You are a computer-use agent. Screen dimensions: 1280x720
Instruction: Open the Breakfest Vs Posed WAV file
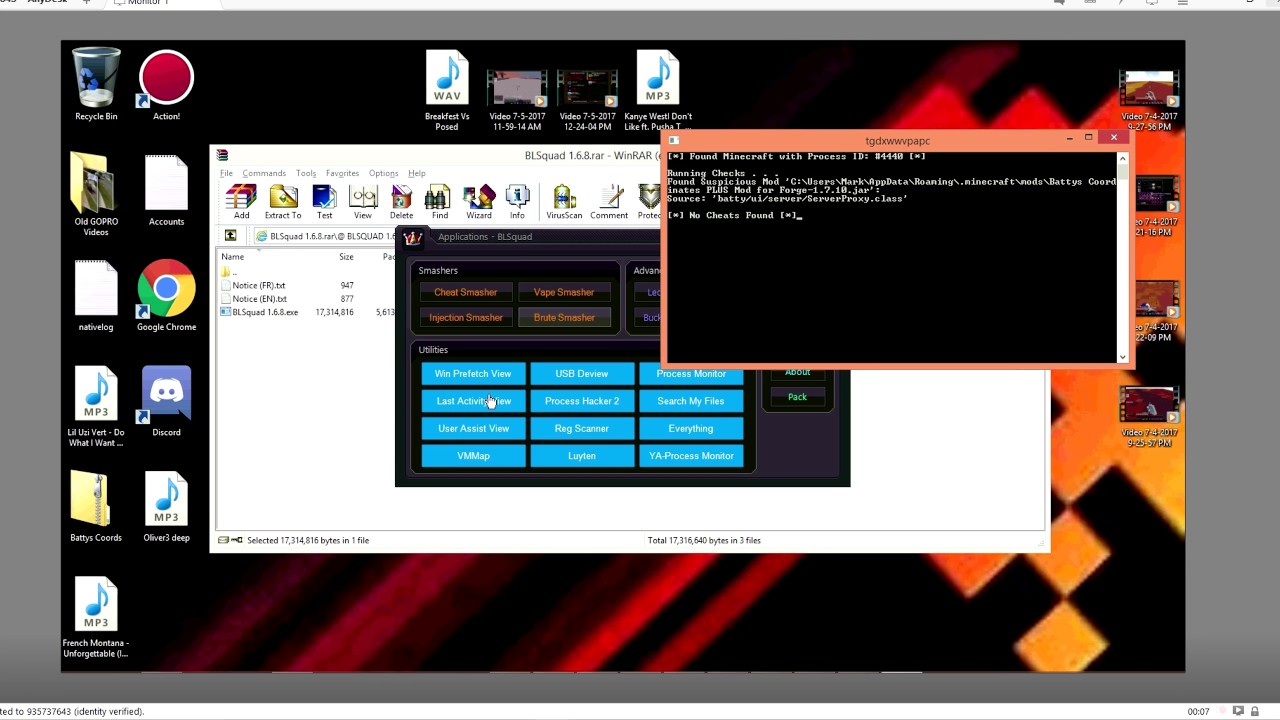(447, 90)
